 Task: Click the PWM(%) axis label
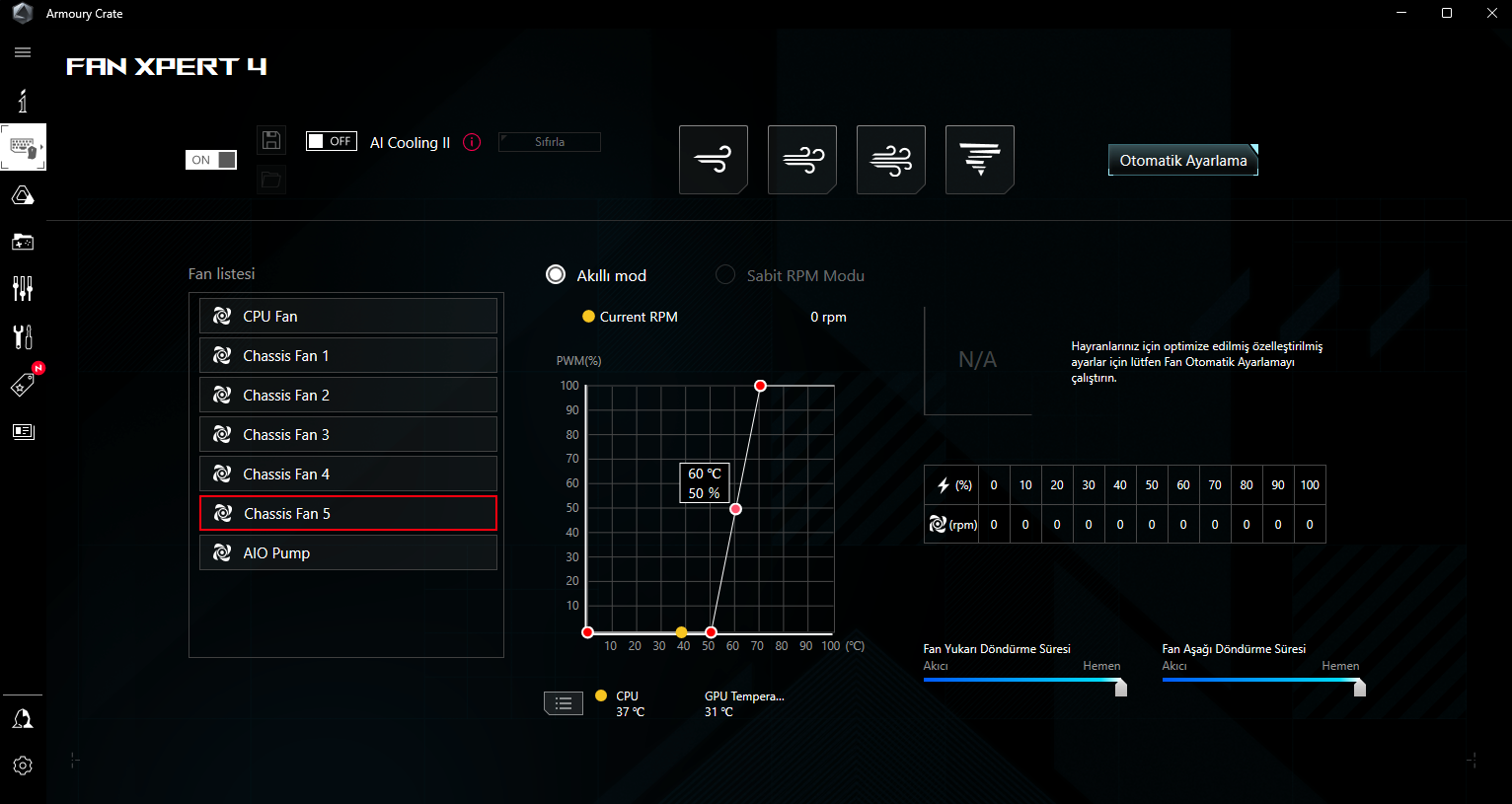pyautogui.click(x=579, y=361)
